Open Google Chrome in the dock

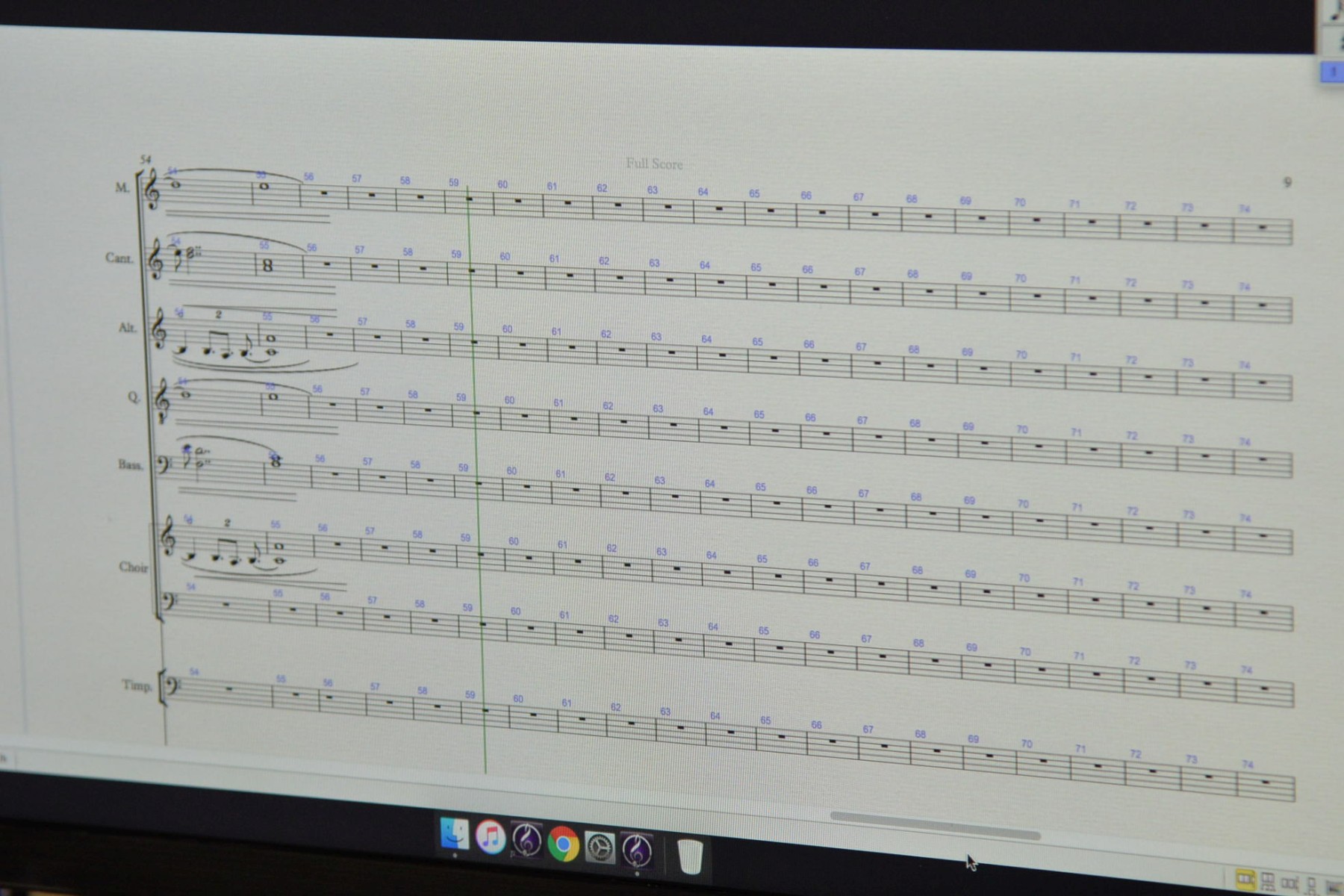pos(563,844)
